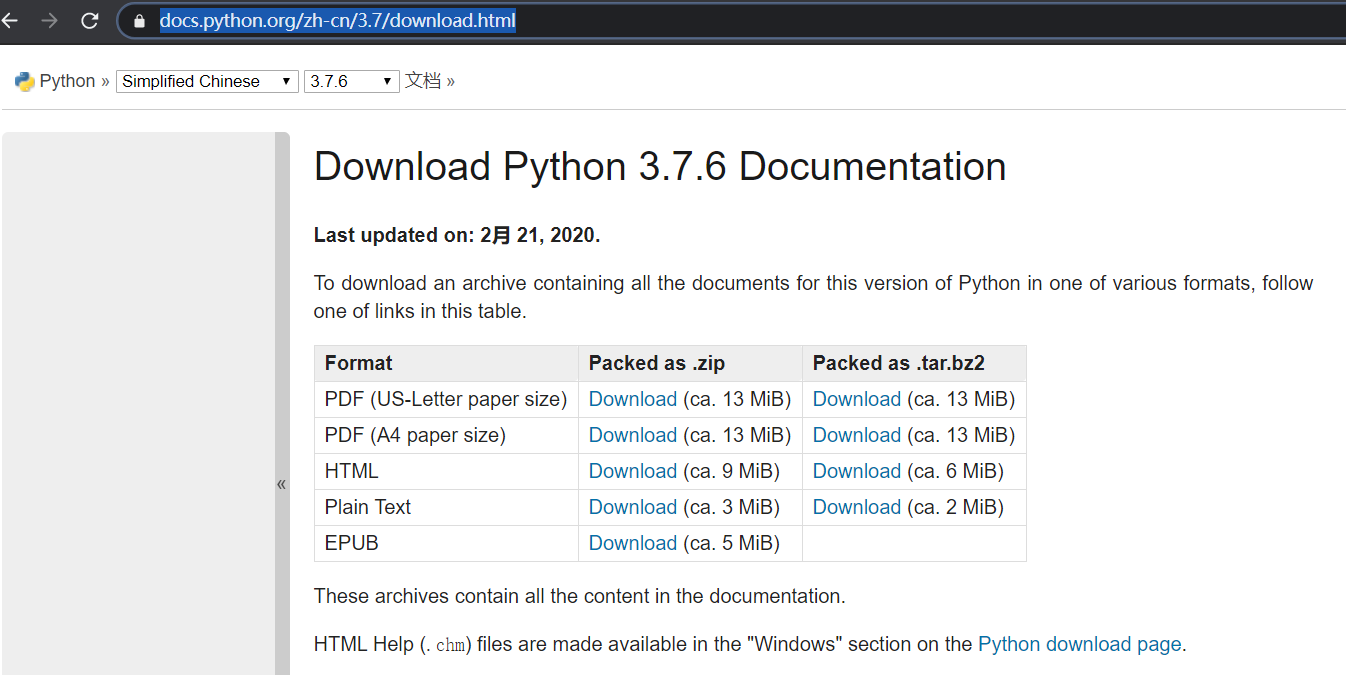Click the padlock site security icon

click(139, 21)
